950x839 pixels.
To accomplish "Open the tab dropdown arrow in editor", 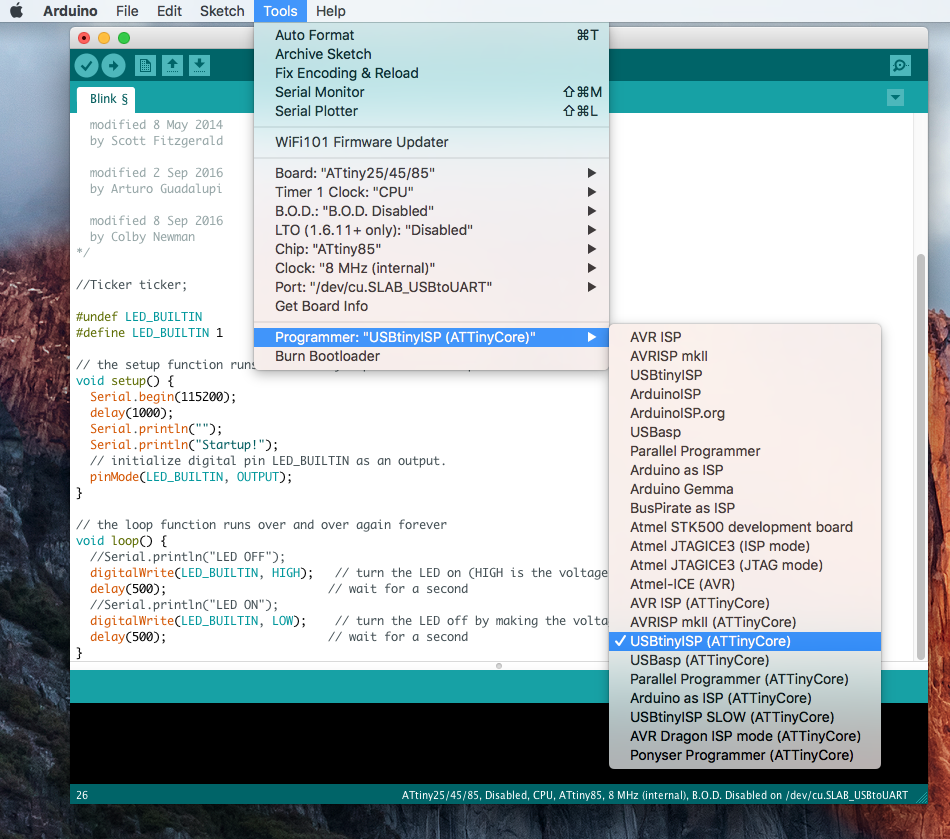I will coord(895,98).
